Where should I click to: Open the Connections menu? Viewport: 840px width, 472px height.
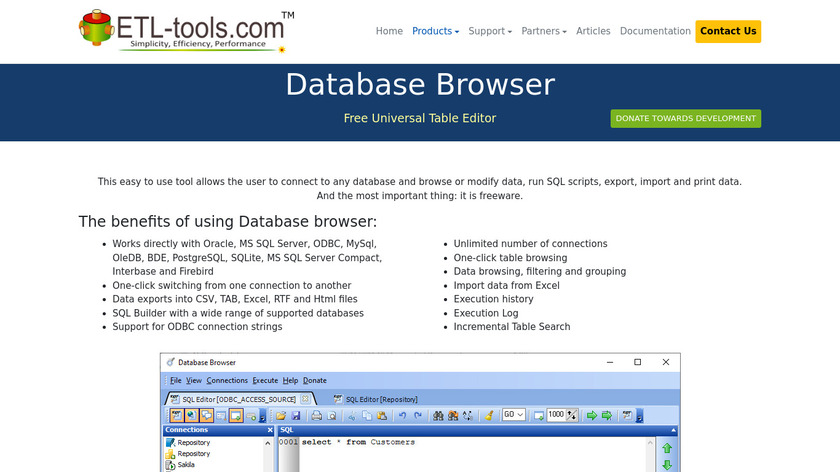(227, 380)
